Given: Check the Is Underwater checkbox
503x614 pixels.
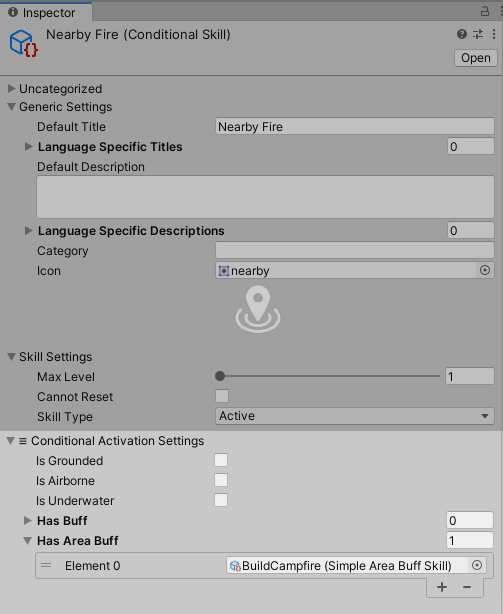Looking at the screenshot, I should tap(221, 500).
